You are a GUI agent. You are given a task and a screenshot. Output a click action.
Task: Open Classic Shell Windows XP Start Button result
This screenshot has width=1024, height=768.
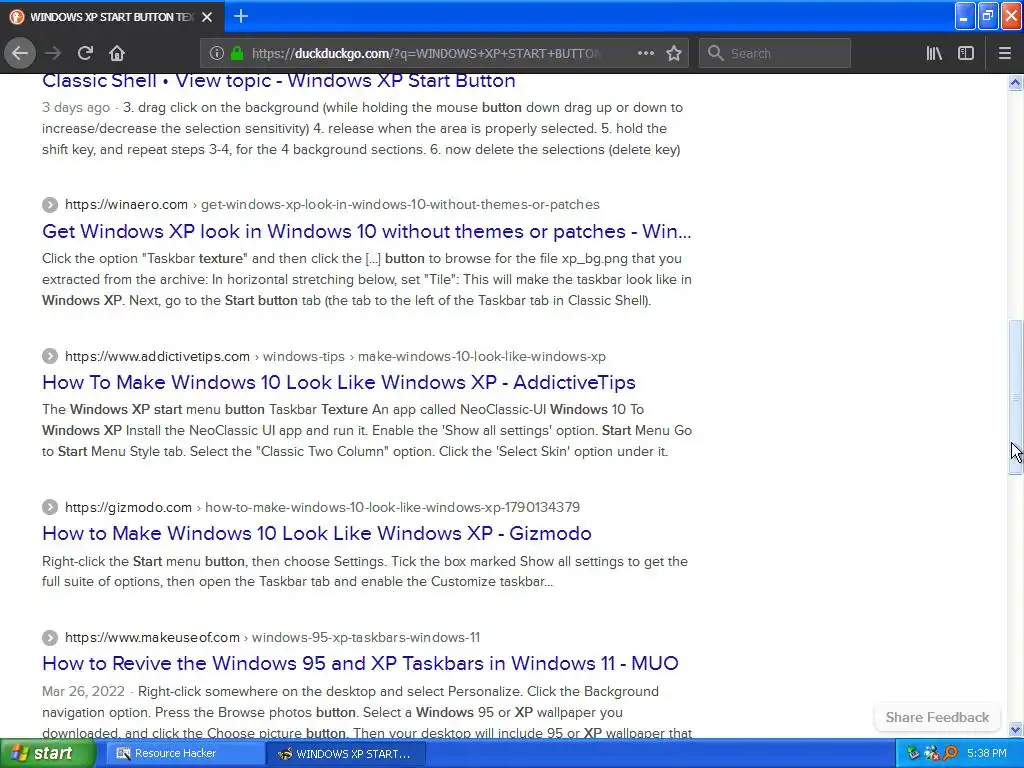pos(279,80)
